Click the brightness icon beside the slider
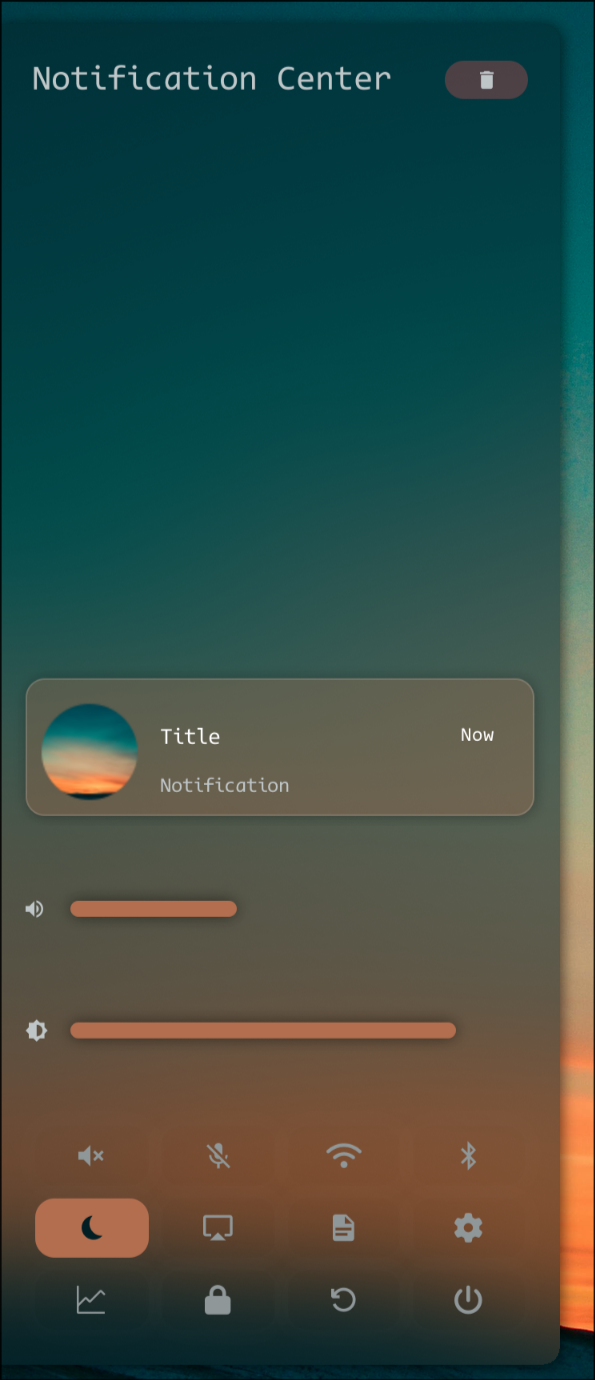The height and width of the screenshot is (1380, 595). (37, 1030)
